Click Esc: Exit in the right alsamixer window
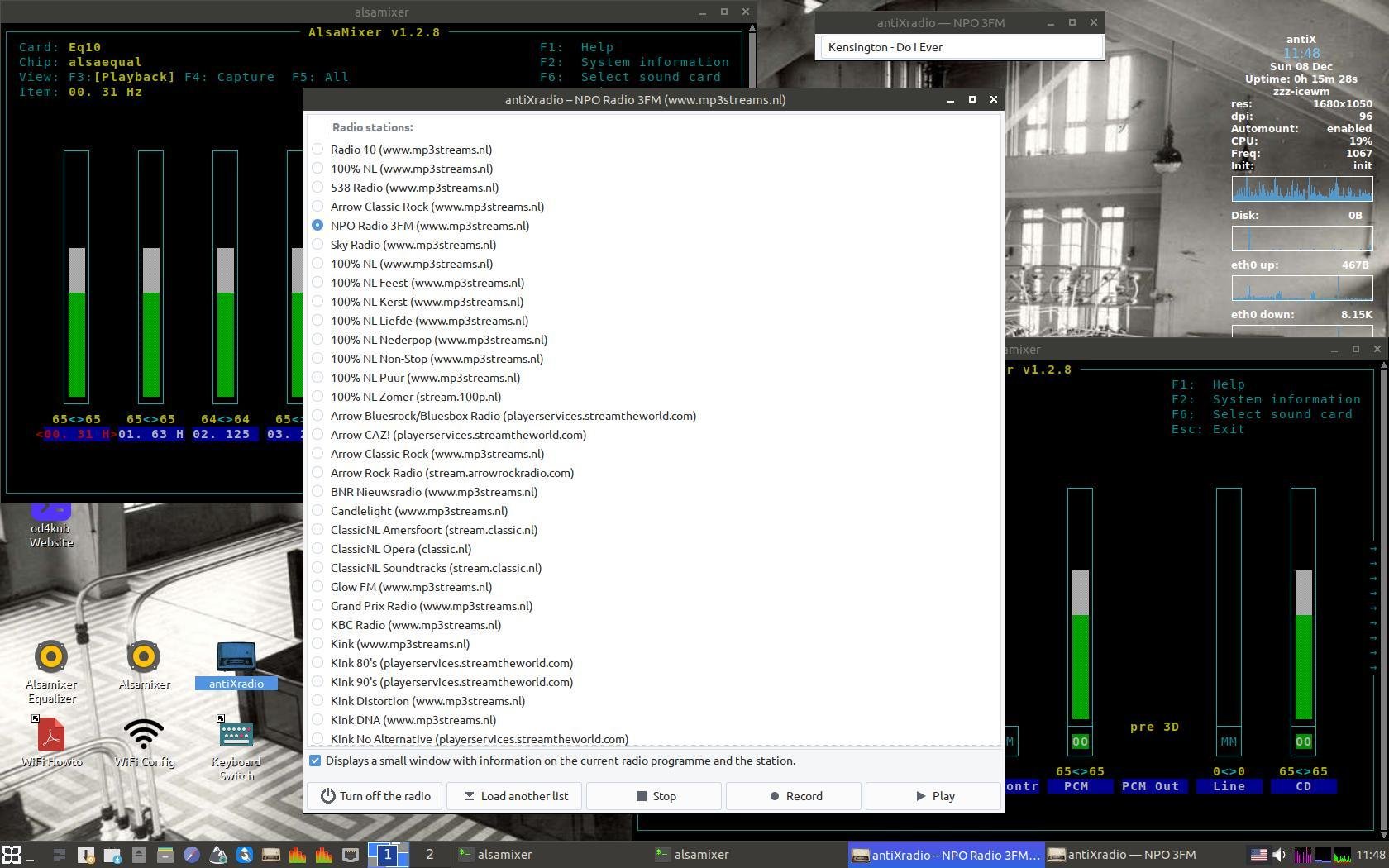This screenshot has height=868, width=1389. [x=1208, y=429]
